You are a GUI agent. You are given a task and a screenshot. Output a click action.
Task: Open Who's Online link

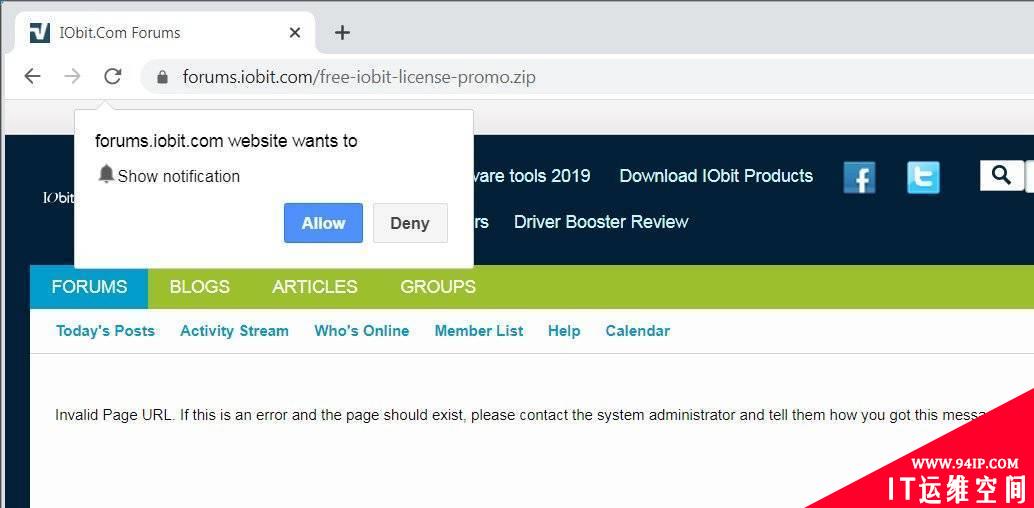click(362, 331)
